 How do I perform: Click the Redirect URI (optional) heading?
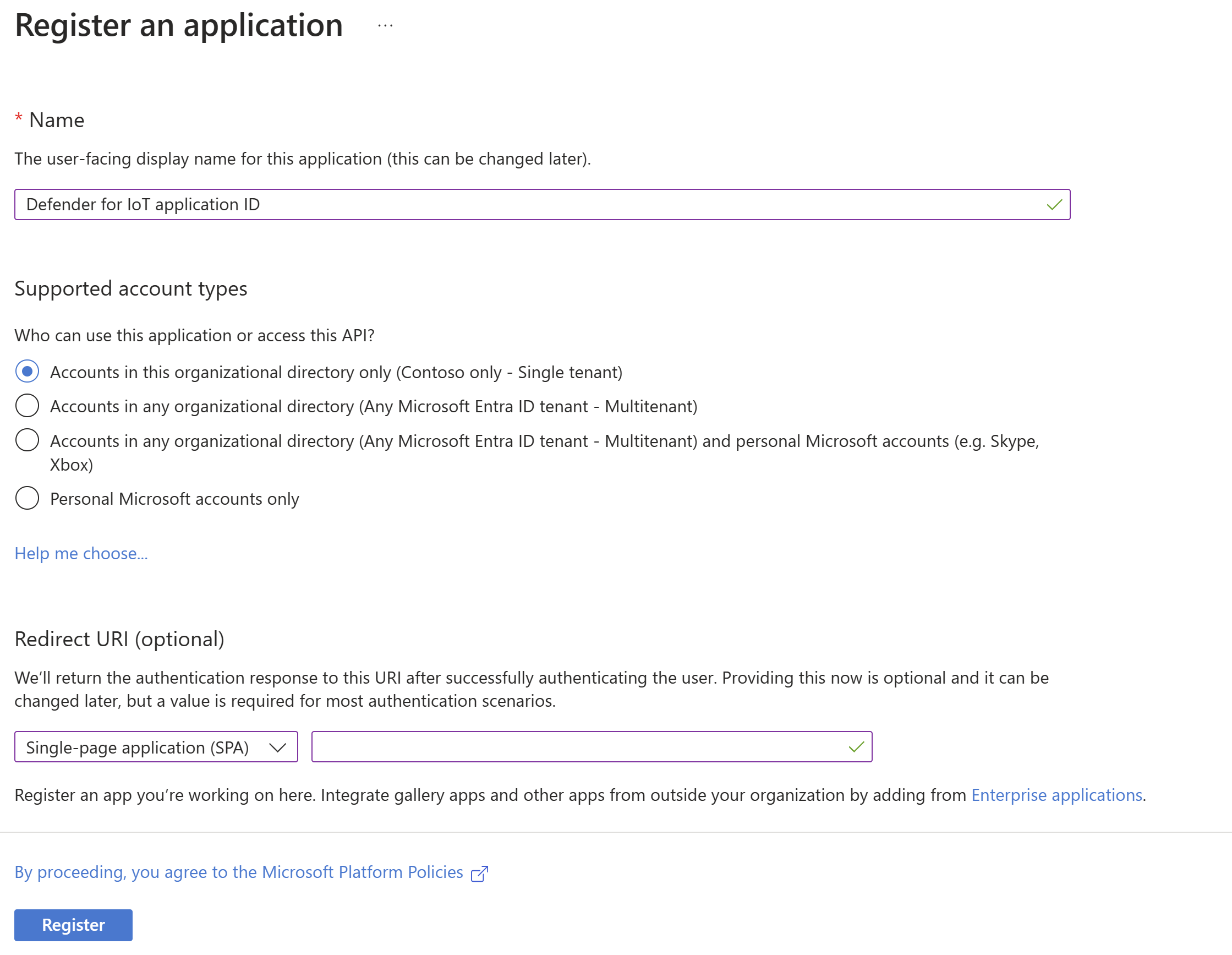(119, 640)
